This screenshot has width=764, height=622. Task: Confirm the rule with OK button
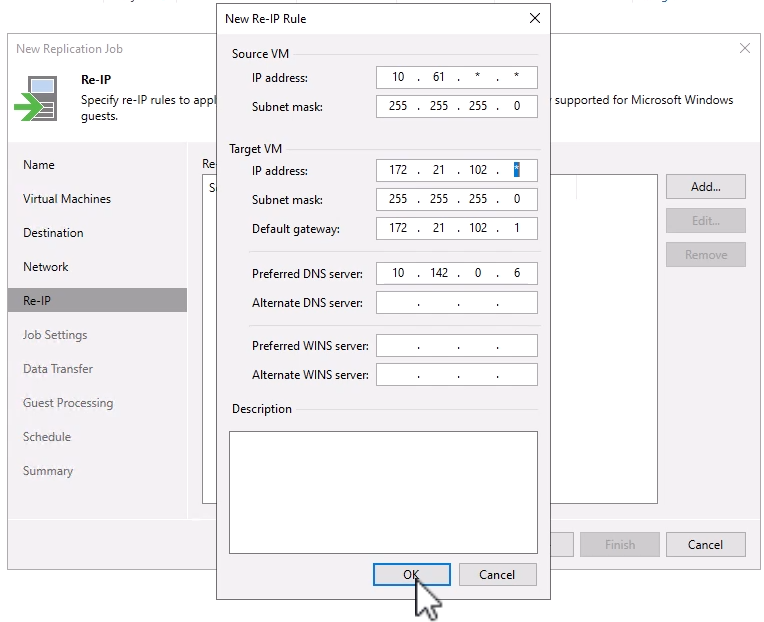coord(411,575)
